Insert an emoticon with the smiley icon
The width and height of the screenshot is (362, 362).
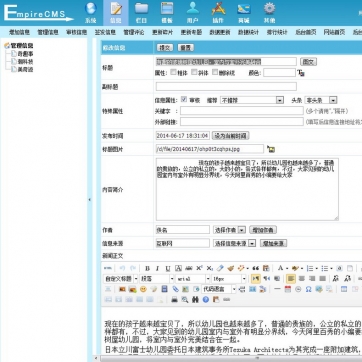pos(143,289)
